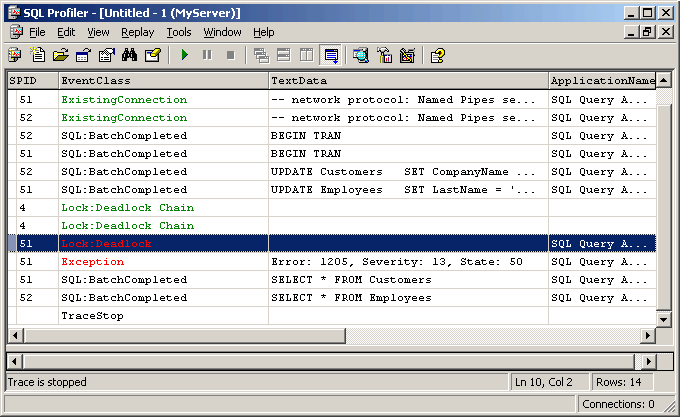The image size is (680, 417).
Task: Open the Edit menu
Action: click(66, 33)
